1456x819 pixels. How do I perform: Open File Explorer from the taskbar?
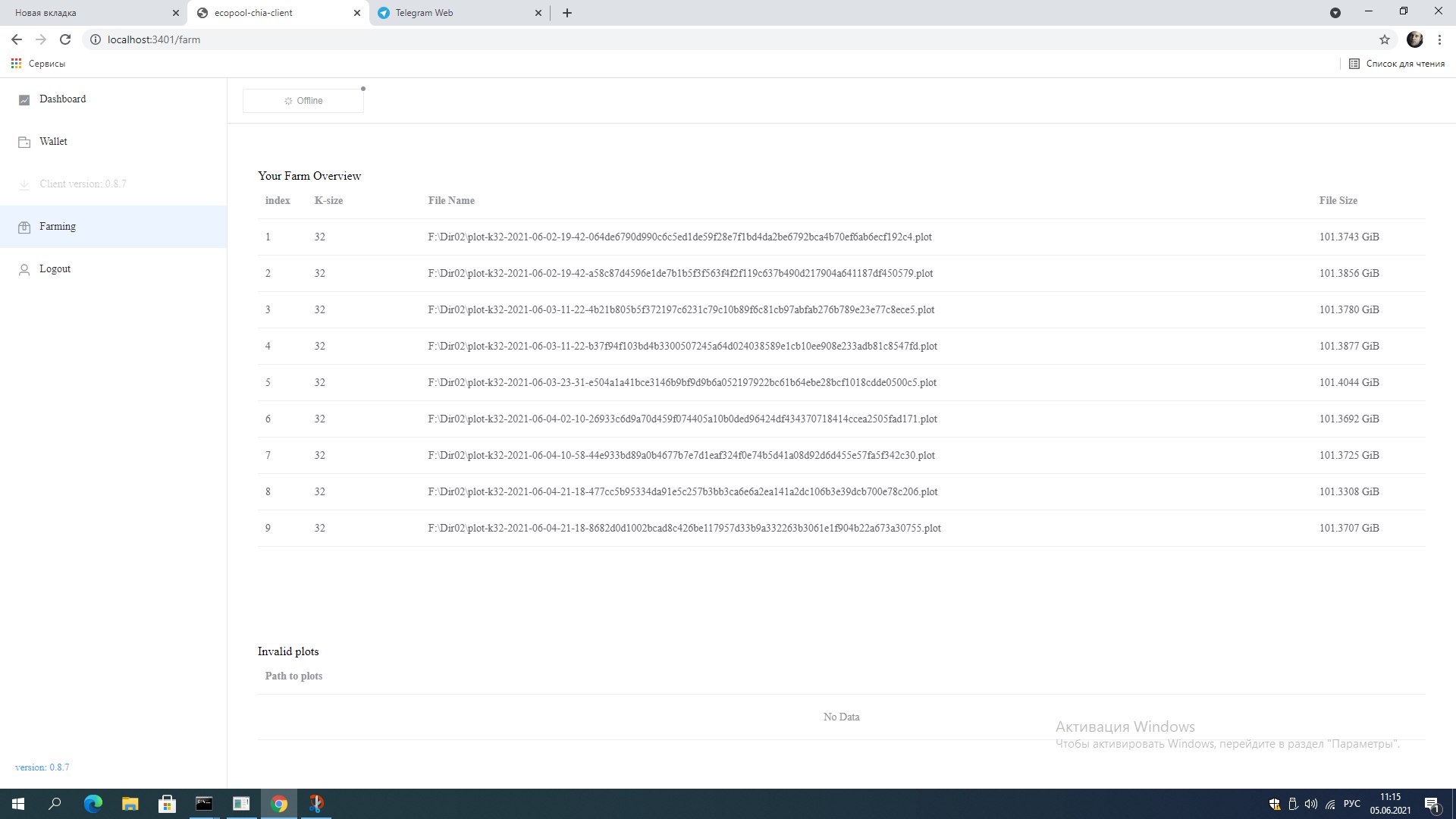point(130,804)
